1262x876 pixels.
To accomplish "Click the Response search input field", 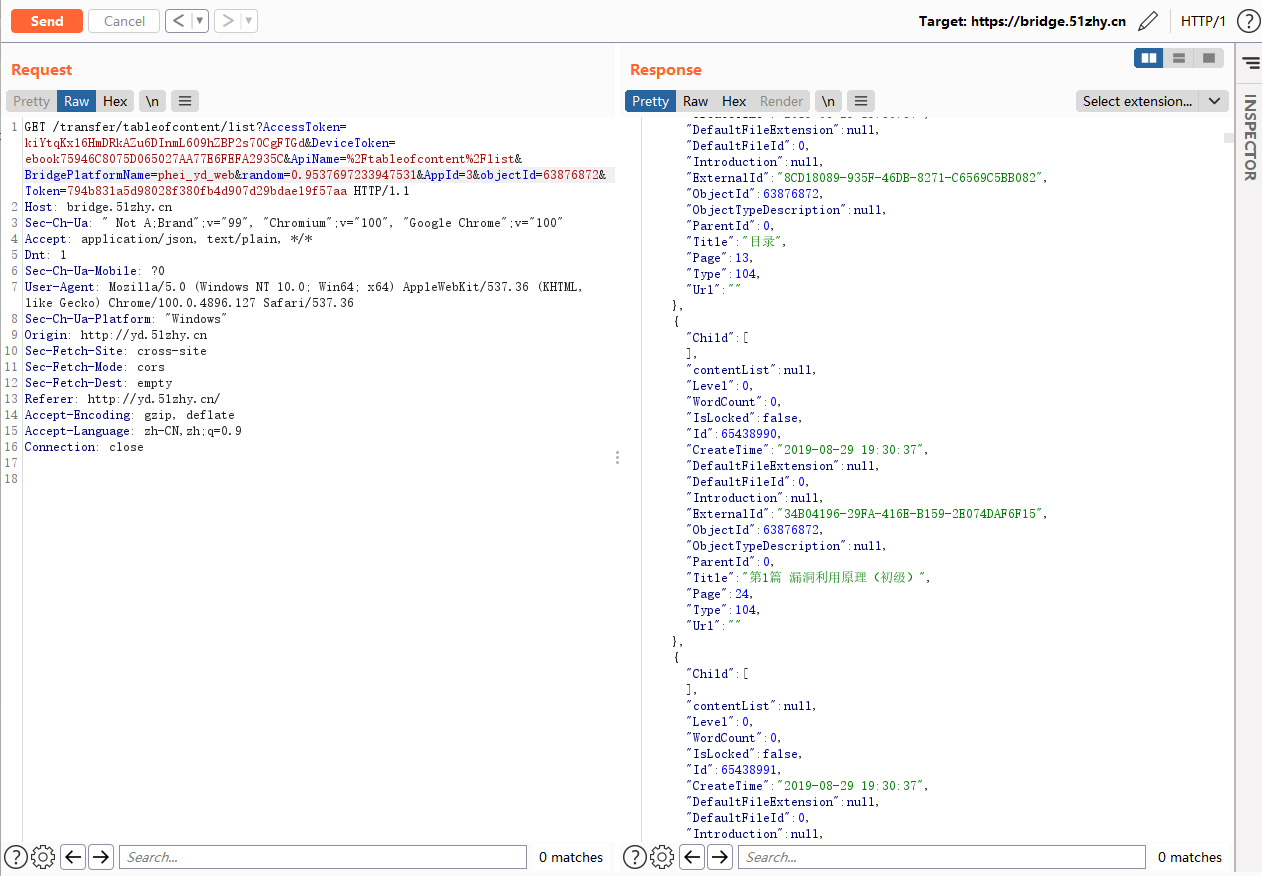I will pos(941,857).
